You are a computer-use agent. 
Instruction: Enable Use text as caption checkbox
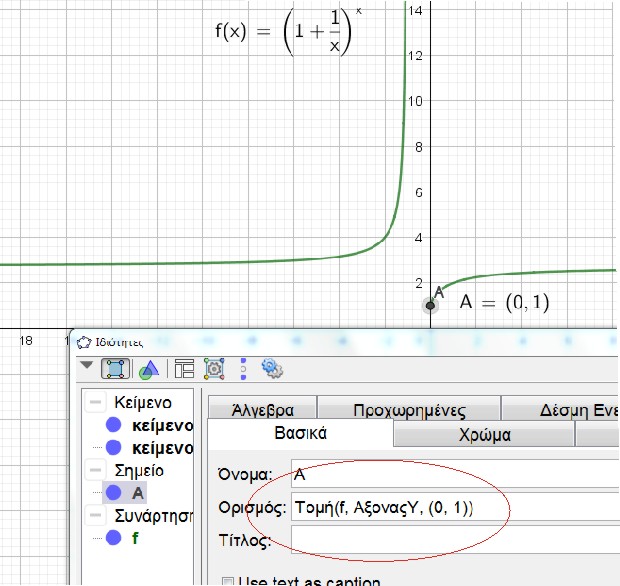(227, 581)
